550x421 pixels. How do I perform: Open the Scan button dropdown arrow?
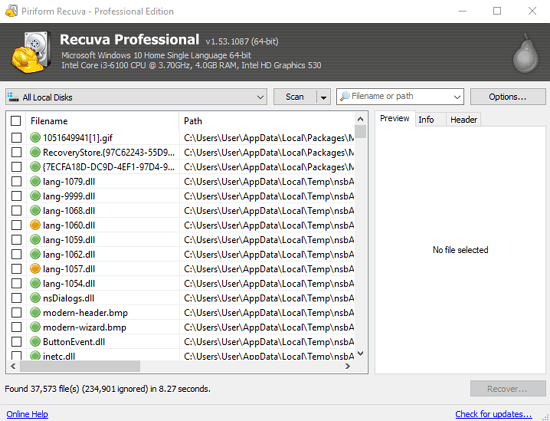pyautogui.click(x=323, y=97)
